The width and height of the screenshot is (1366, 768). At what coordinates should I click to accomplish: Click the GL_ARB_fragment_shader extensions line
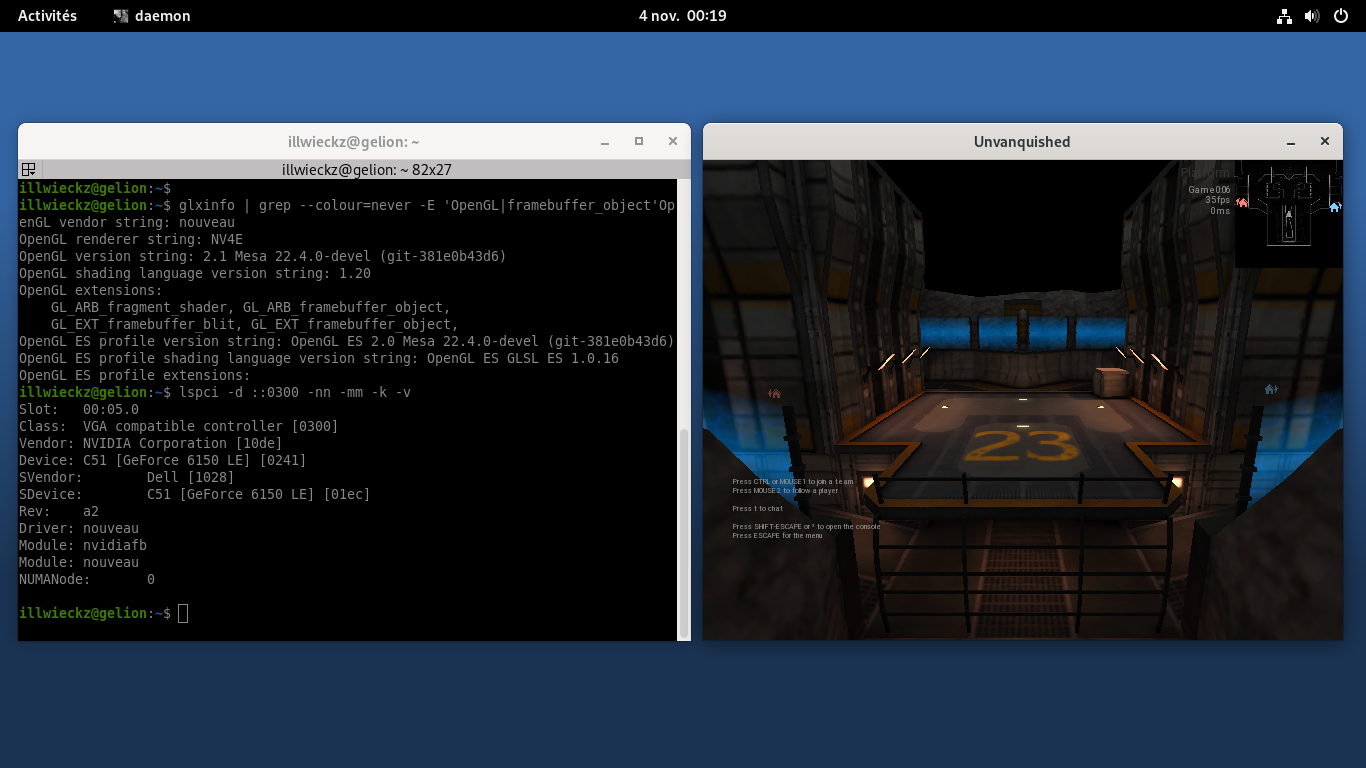(x=251, y=307)
